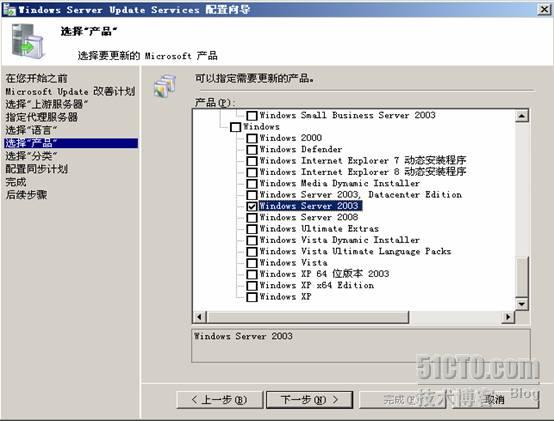
Task: Click the vertical scrollbar thumb in product list
Action: pyautogui.click(x=522, y=277)
